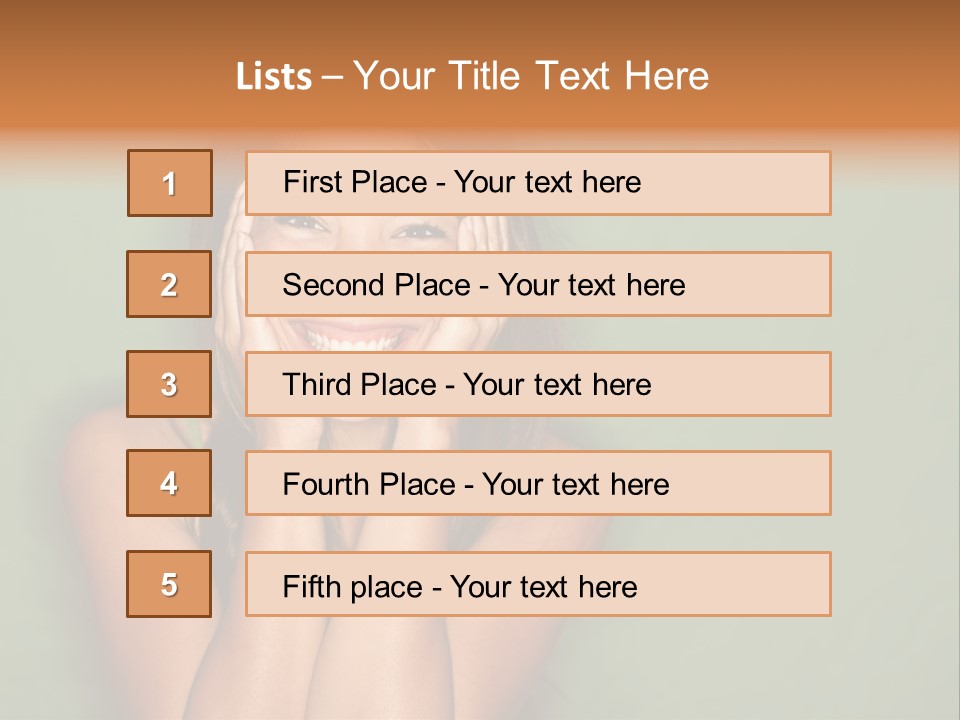This screenshot has width=960, height=720.
Task: Click the smiling mouth in background photo
Action: click(x=365, y=334)
